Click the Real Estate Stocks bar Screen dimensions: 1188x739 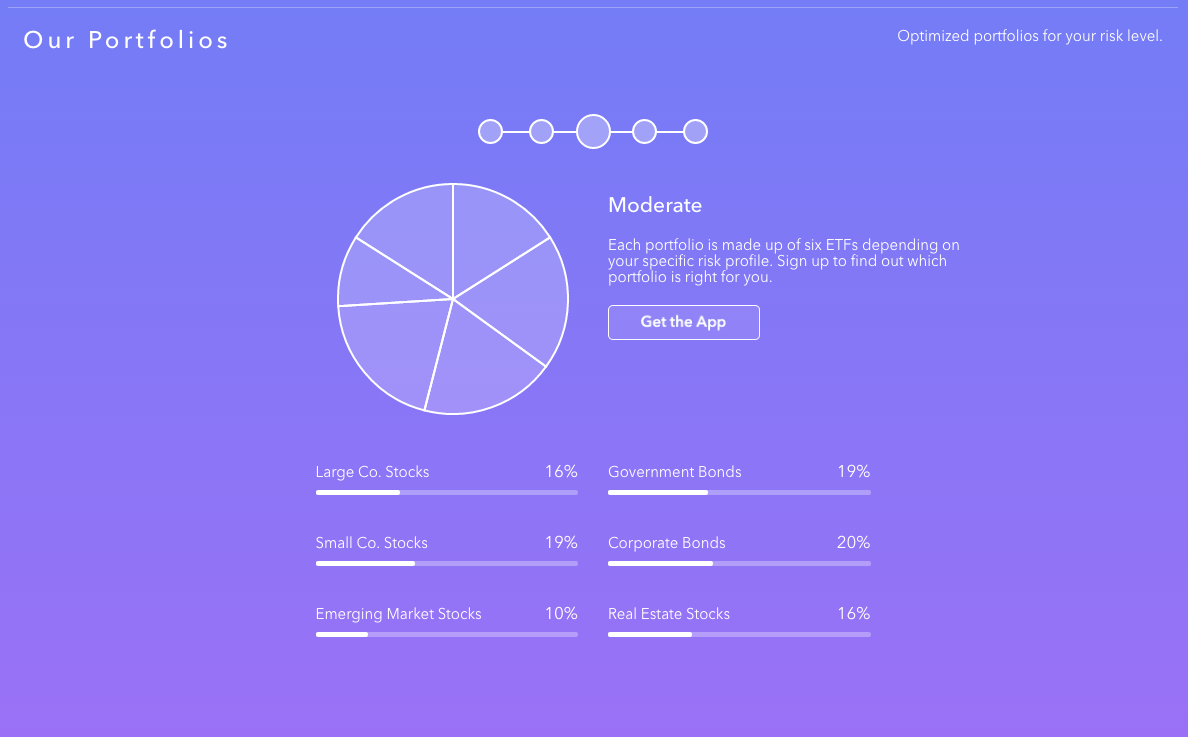pos(739,634)
